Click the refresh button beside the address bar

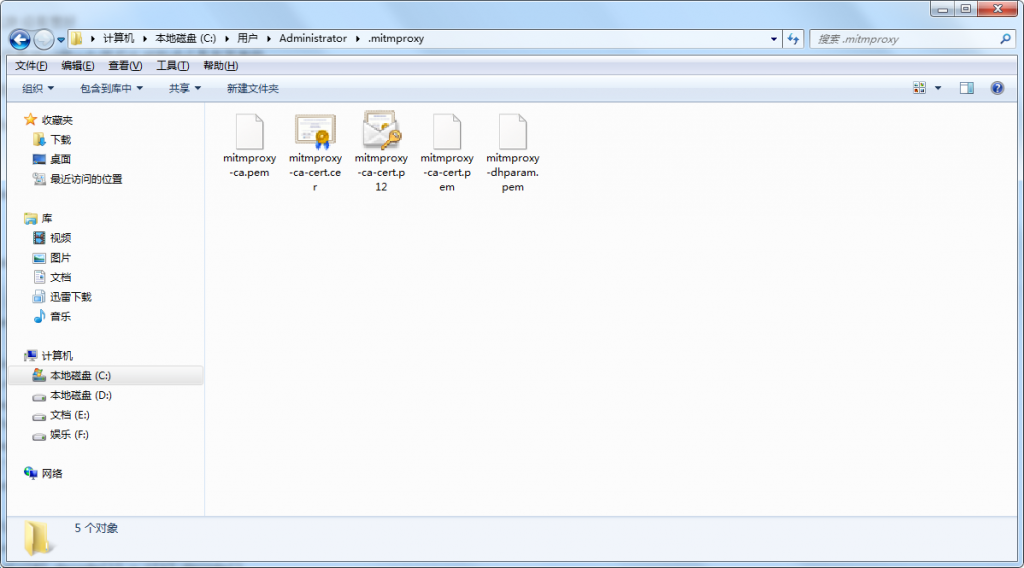[x=793, y=39]
